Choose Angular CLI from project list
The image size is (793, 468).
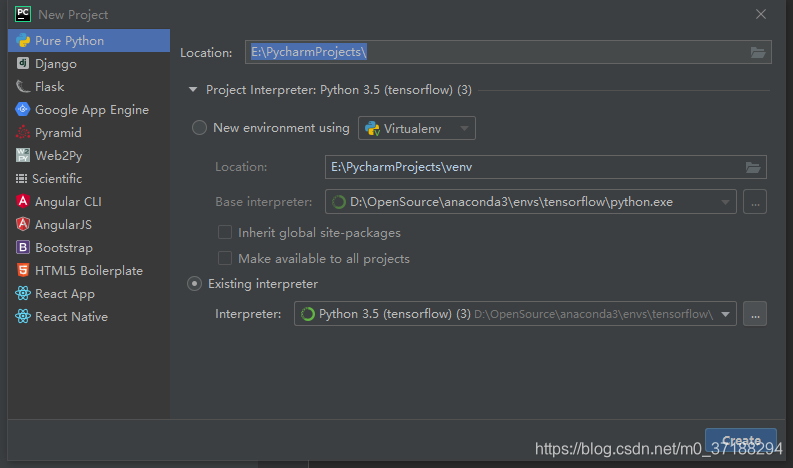[x=89, y=201]
